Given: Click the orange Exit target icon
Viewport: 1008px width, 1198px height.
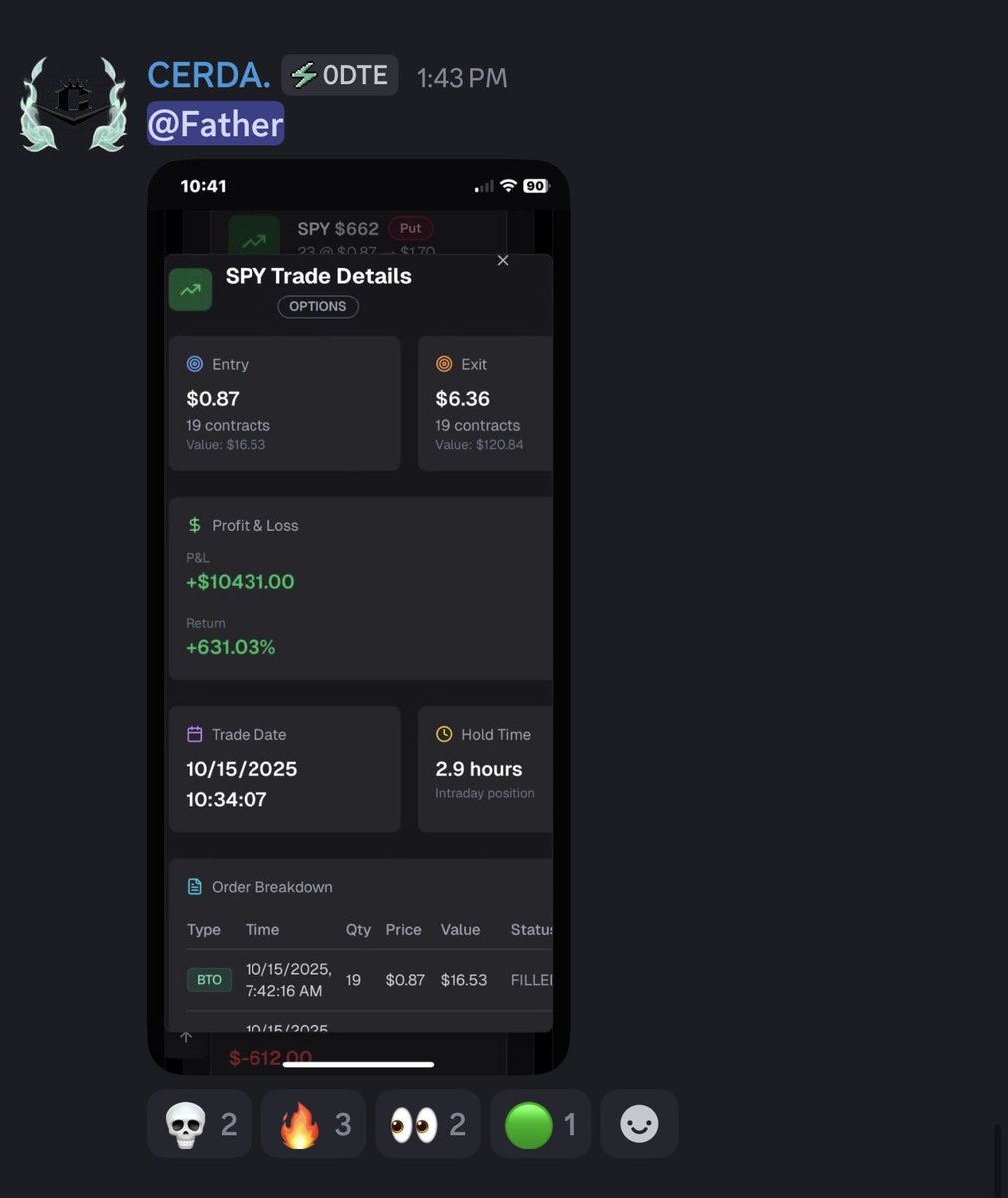Looking at the screenshot, I should 444,364.
